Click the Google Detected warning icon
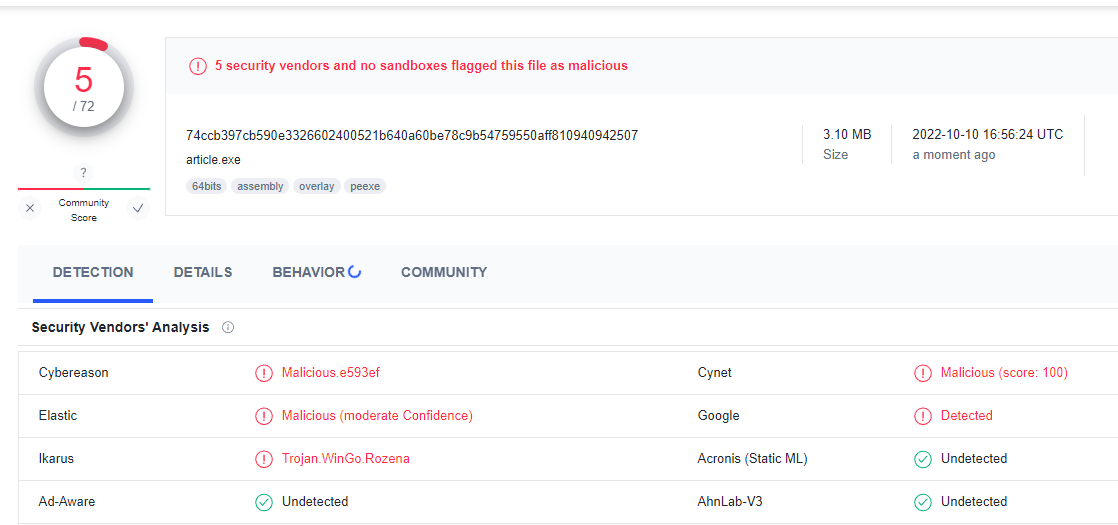1118x525 pixels. [x=923, y=416]
